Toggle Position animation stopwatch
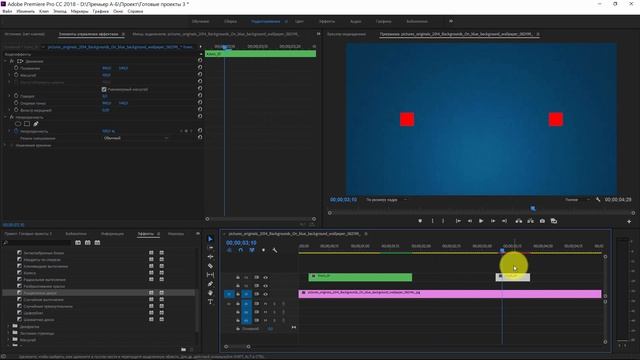Viewport: 640px width, 360px height. pos(16,68)
